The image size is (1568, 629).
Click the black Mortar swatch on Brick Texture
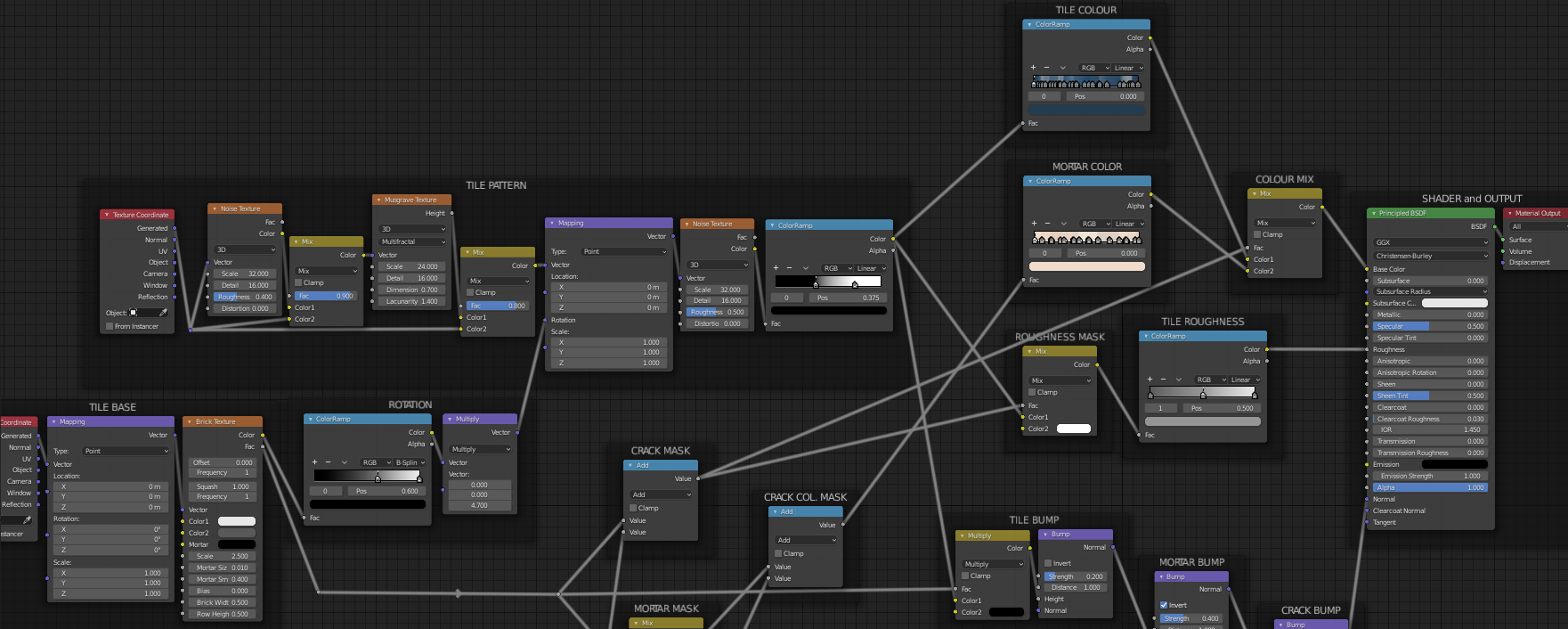point(237,544)
